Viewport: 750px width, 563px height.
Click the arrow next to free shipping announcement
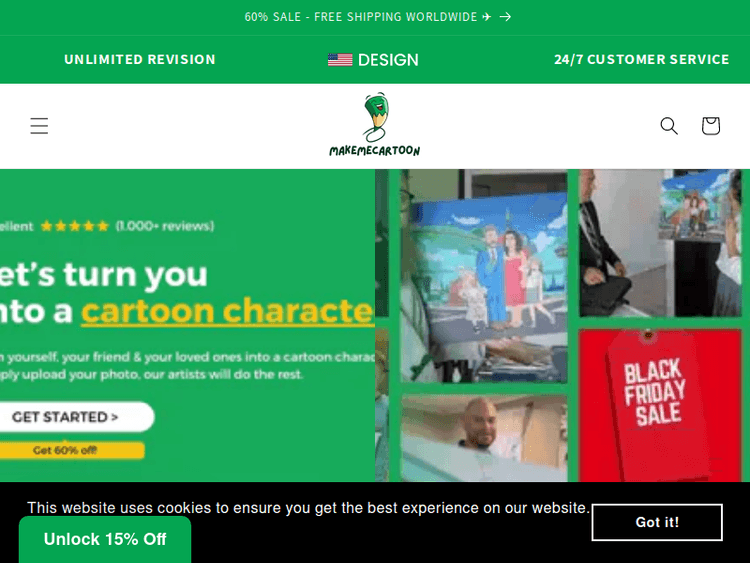[x=505, y=17]
